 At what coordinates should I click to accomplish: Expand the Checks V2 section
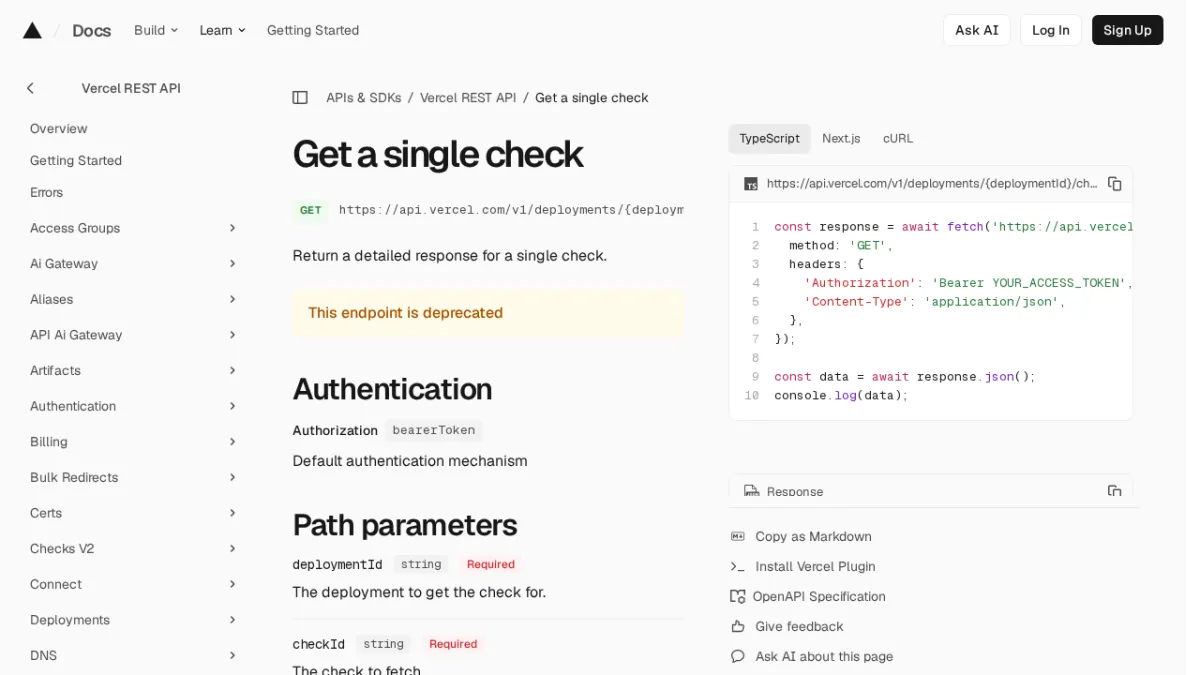click(x=232, y=549)
